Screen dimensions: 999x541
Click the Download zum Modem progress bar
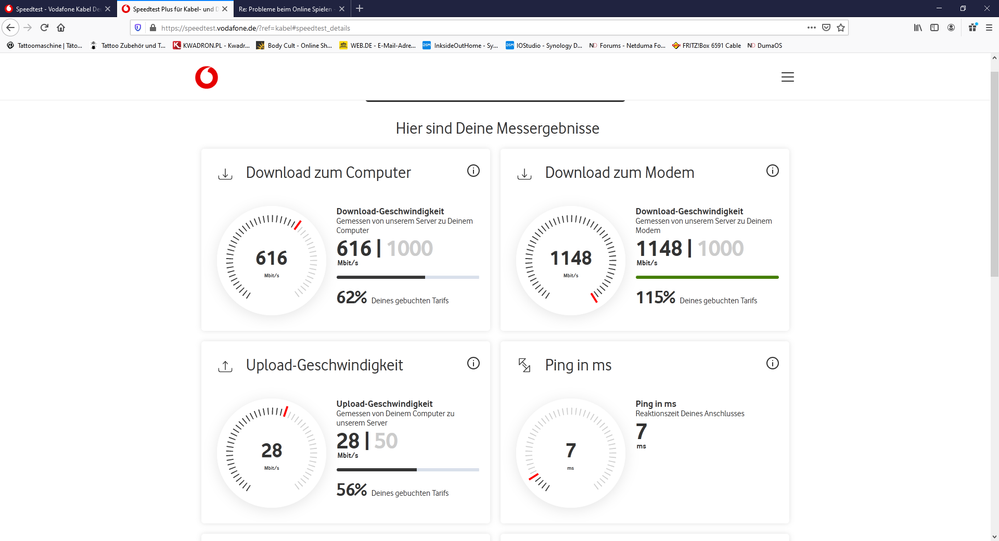(707, 277)
